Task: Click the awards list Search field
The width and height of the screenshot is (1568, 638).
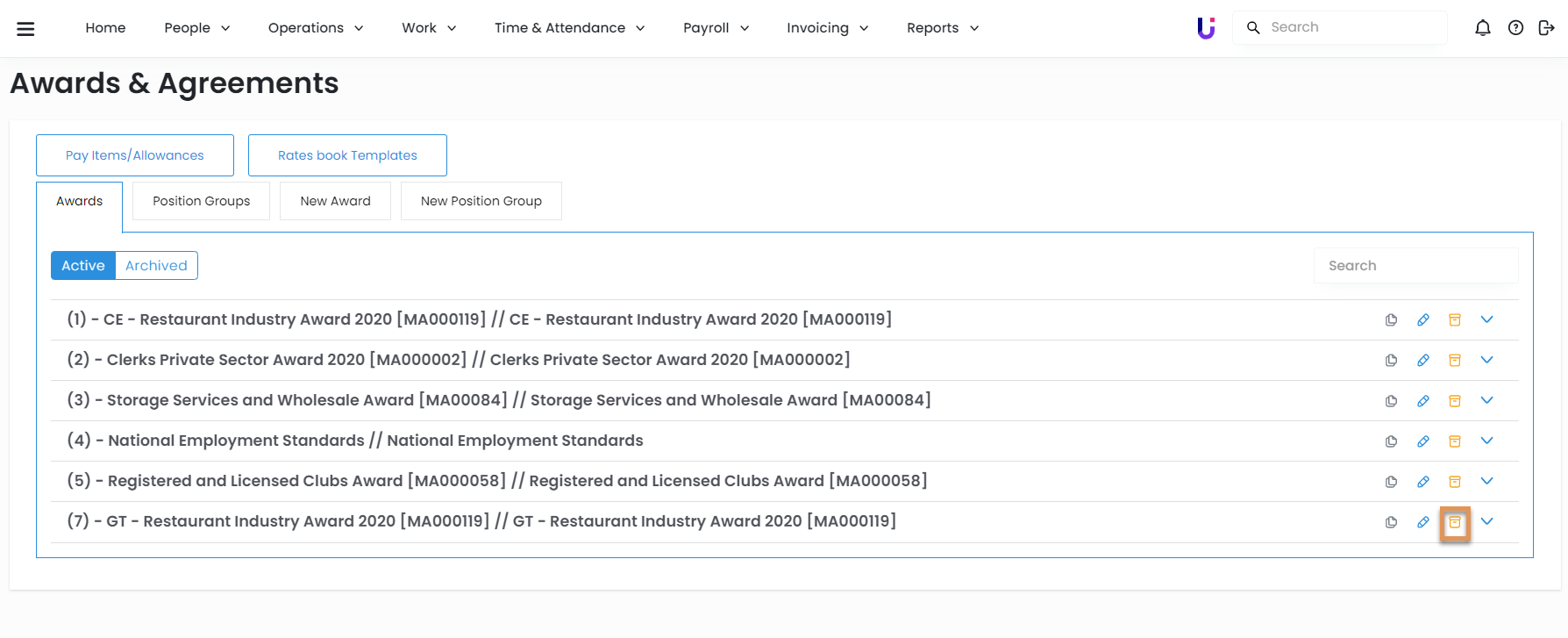Action: click(x=1415, y=266)
